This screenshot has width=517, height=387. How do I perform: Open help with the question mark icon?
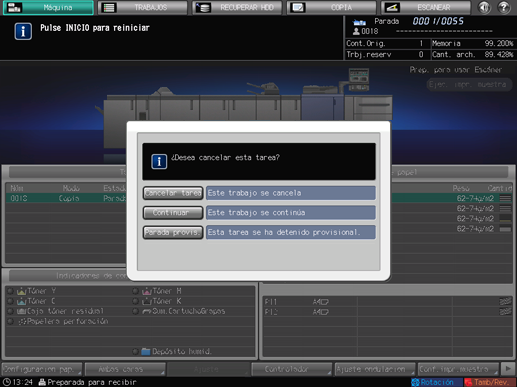[x=504, y=7]
